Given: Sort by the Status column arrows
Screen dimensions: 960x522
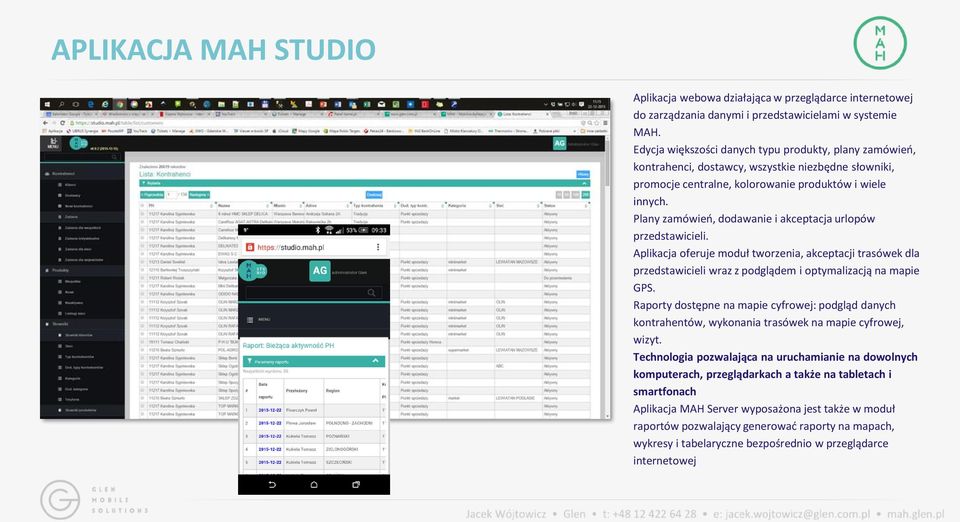Looking at the screenshot, I should 585,206.
